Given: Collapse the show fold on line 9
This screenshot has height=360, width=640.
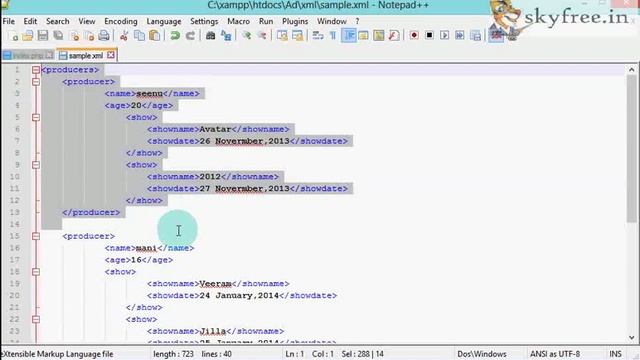Looking at the screenshot, I should 36,165.
